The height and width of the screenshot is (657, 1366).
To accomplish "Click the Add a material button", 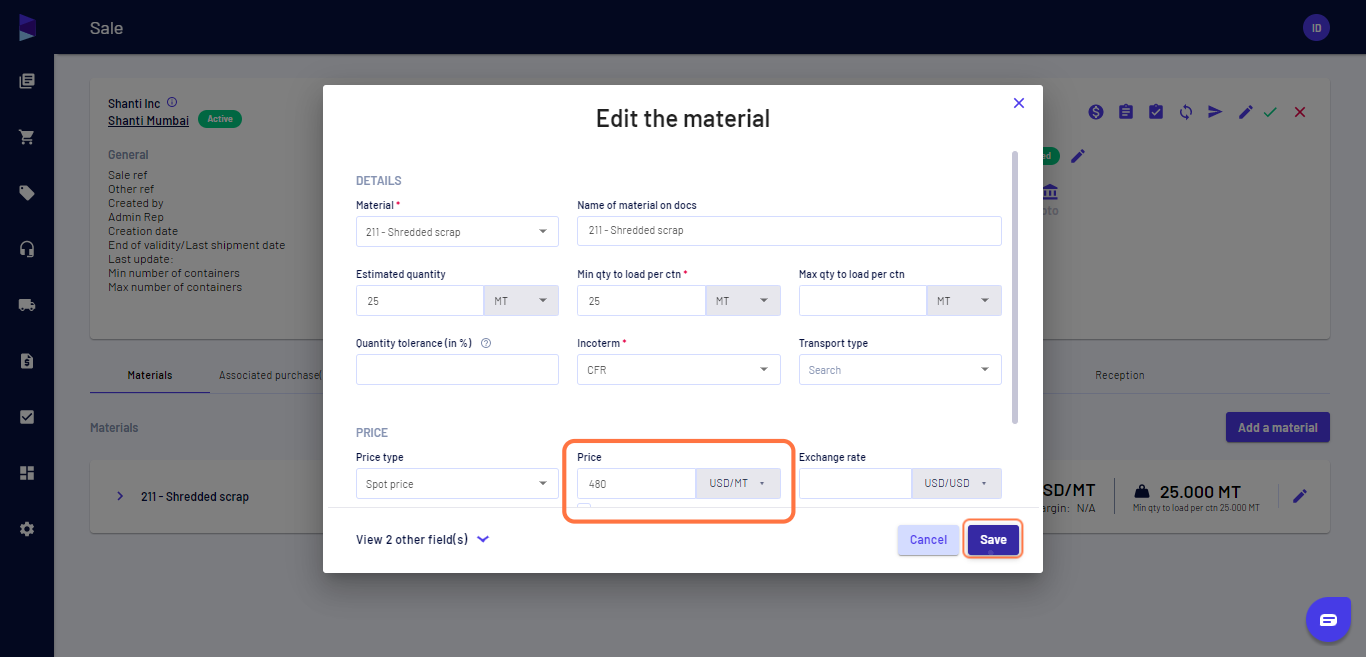I will tap(1278, 427).
